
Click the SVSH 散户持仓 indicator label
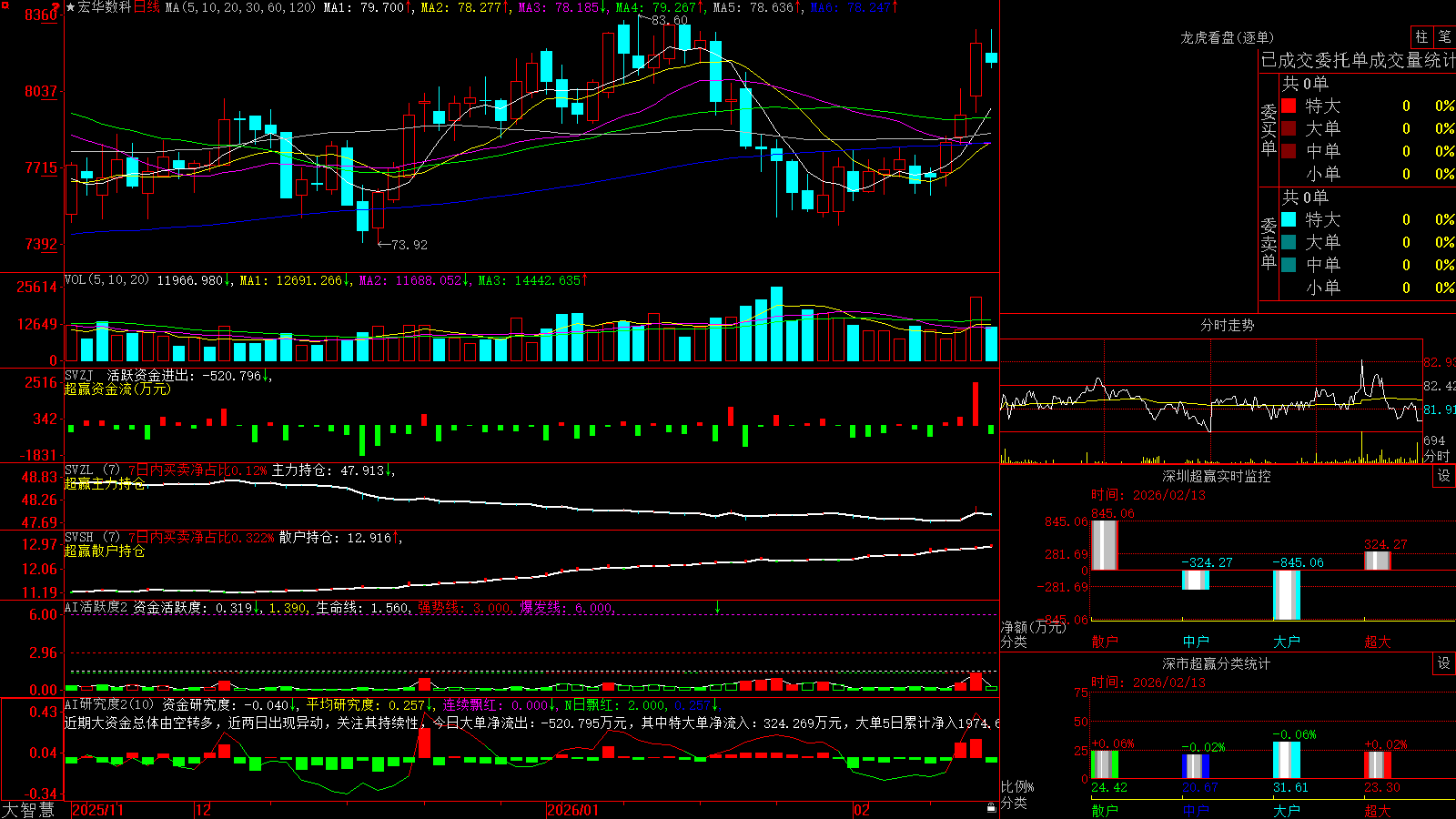(x=92, y=538)
